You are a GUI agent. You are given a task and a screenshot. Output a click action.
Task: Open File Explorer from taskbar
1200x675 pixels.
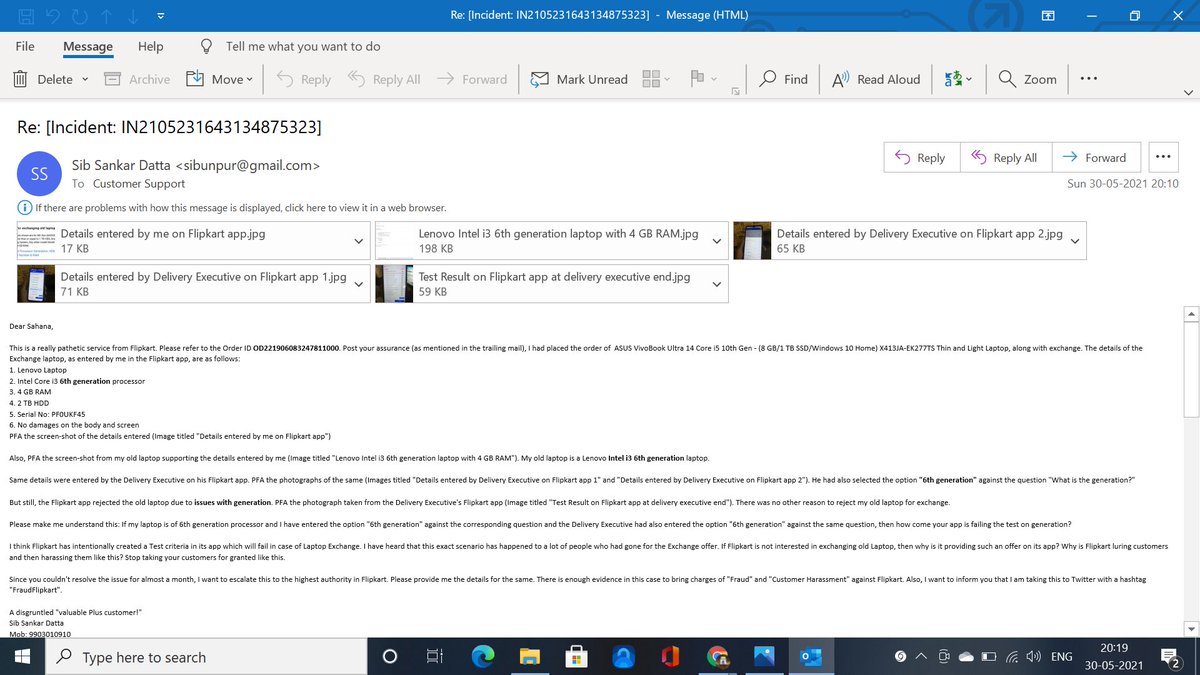point(528,656)
